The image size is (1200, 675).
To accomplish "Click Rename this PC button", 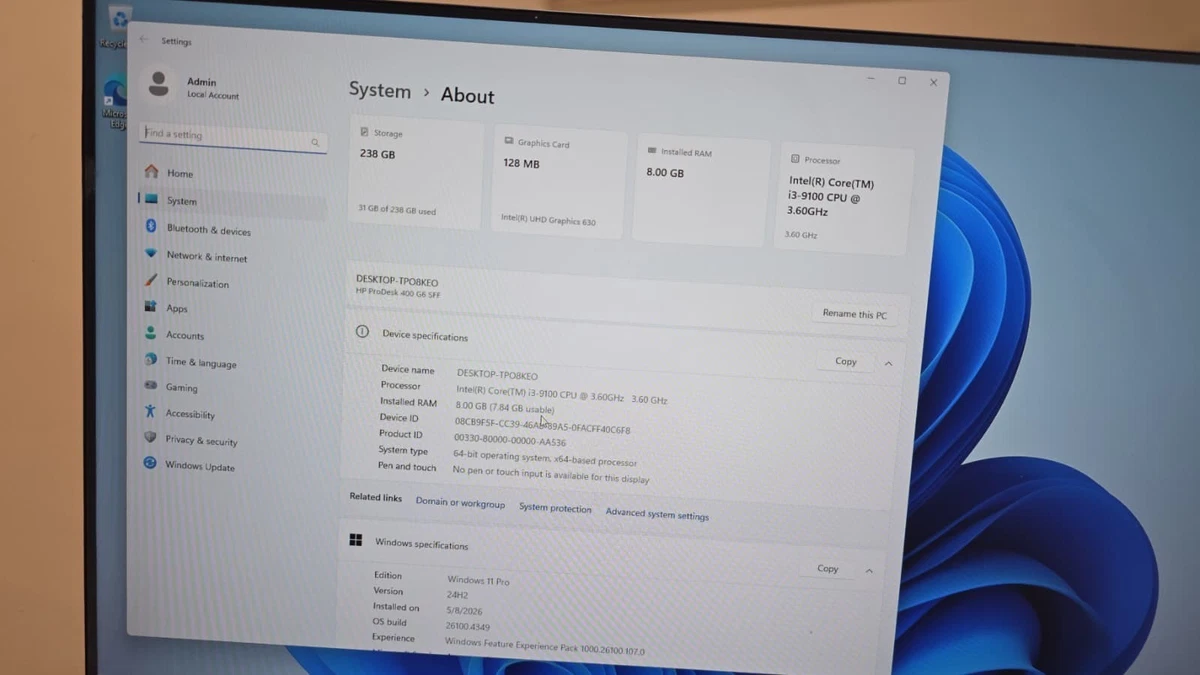I will (x=854, y=314).
